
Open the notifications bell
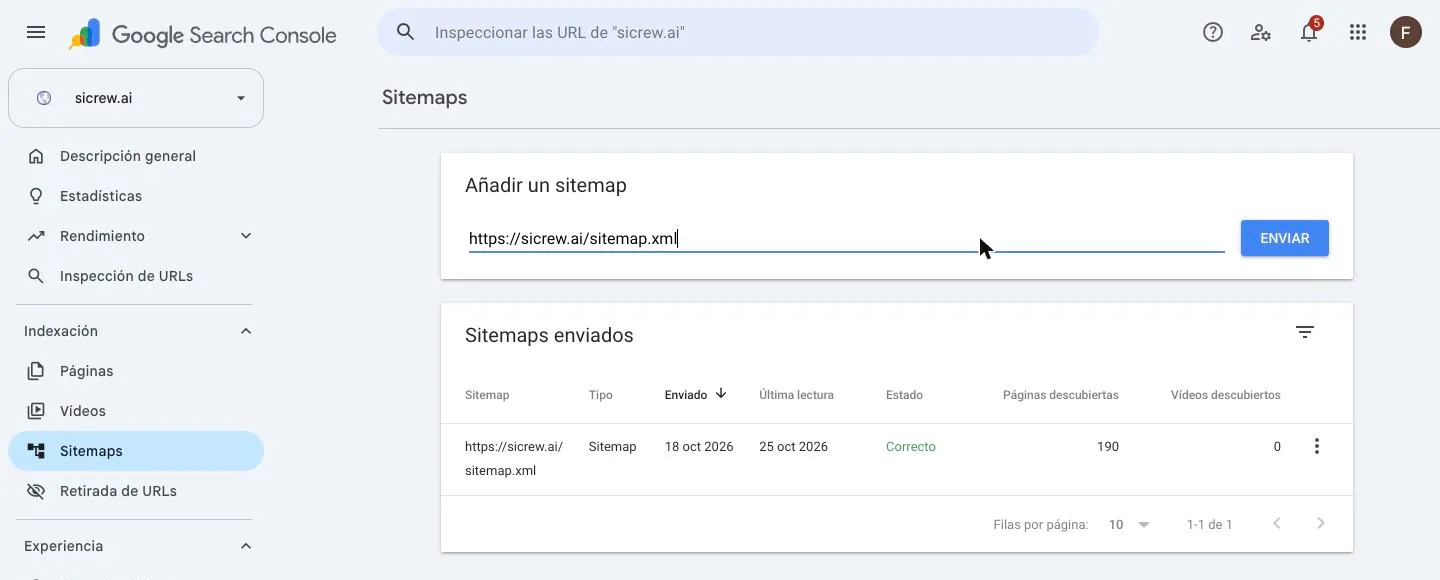coord(1309,32)
